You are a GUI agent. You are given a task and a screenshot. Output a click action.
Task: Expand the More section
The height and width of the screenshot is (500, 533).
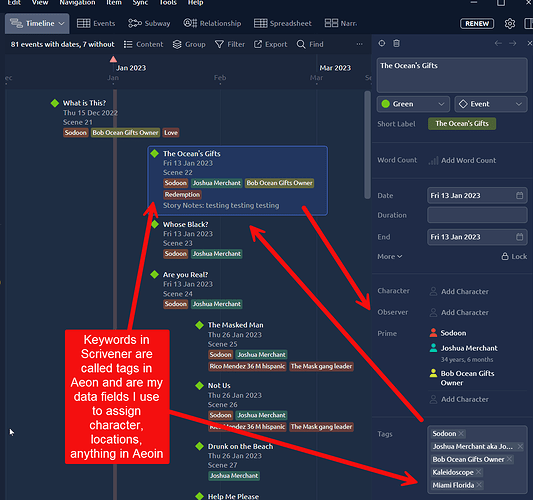[390, 257]
